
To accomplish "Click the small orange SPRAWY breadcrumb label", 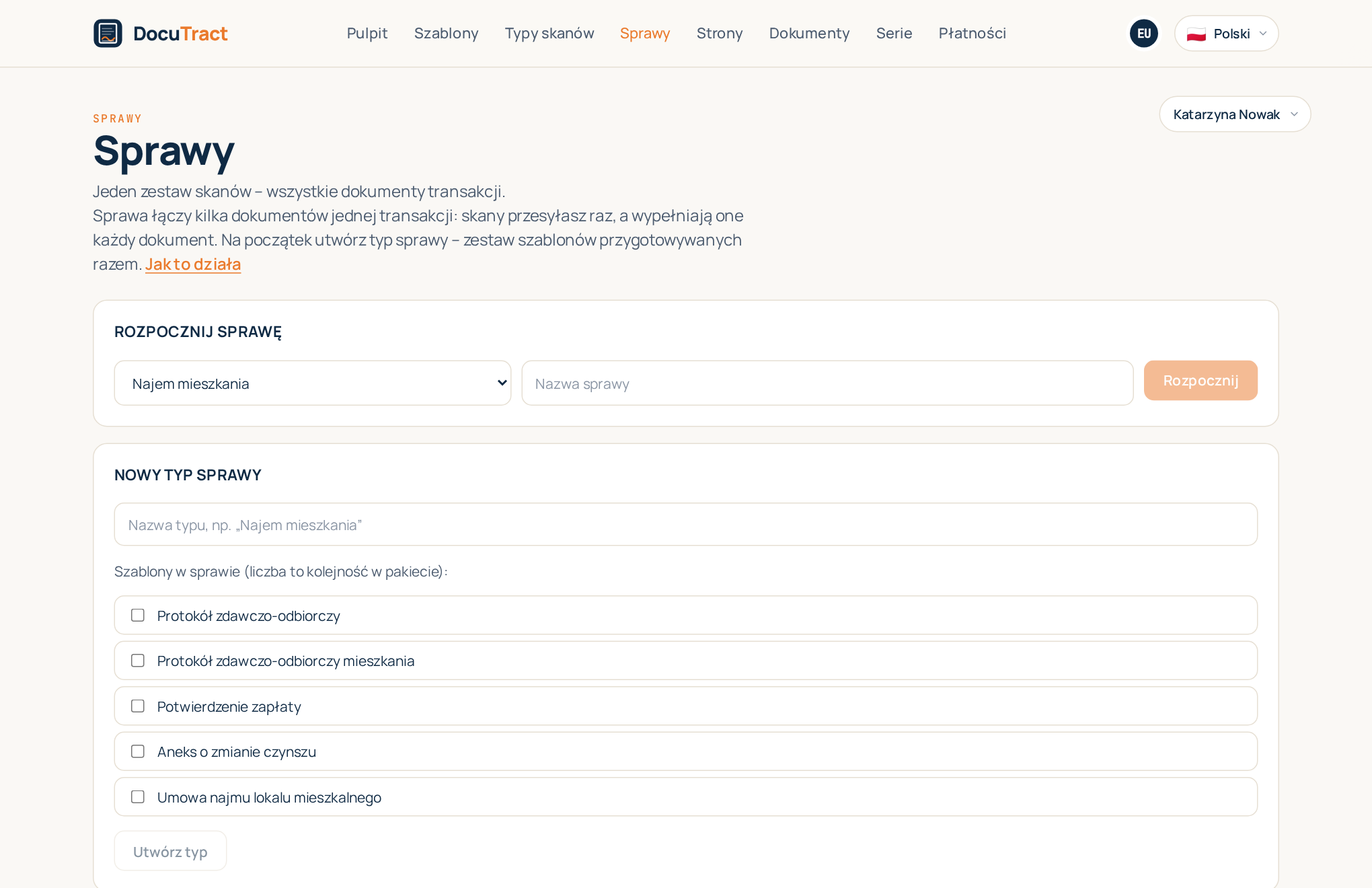I will click(x=117, y=118).
